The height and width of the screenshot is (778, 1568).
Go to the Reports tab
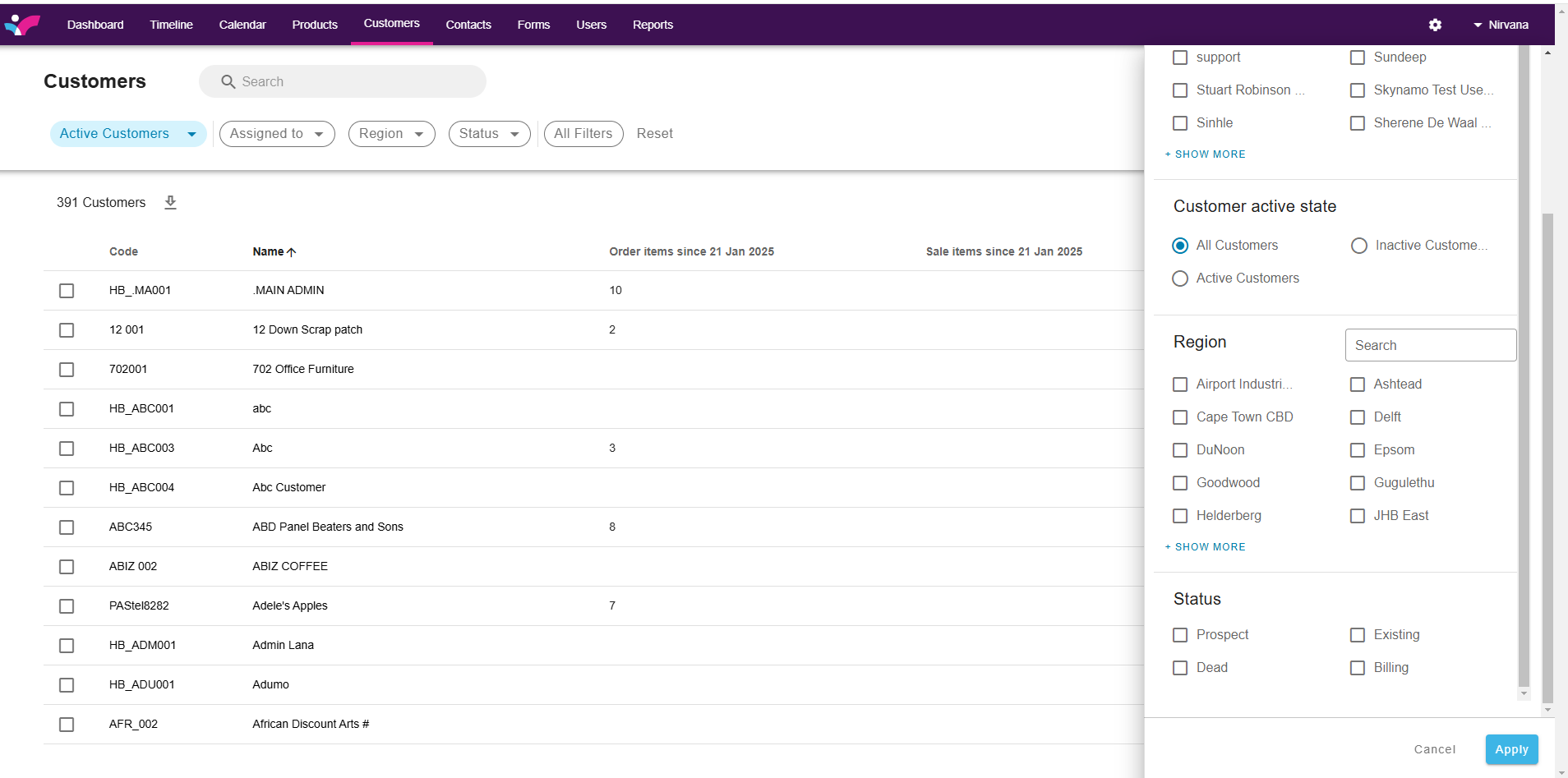pos(653,25)
